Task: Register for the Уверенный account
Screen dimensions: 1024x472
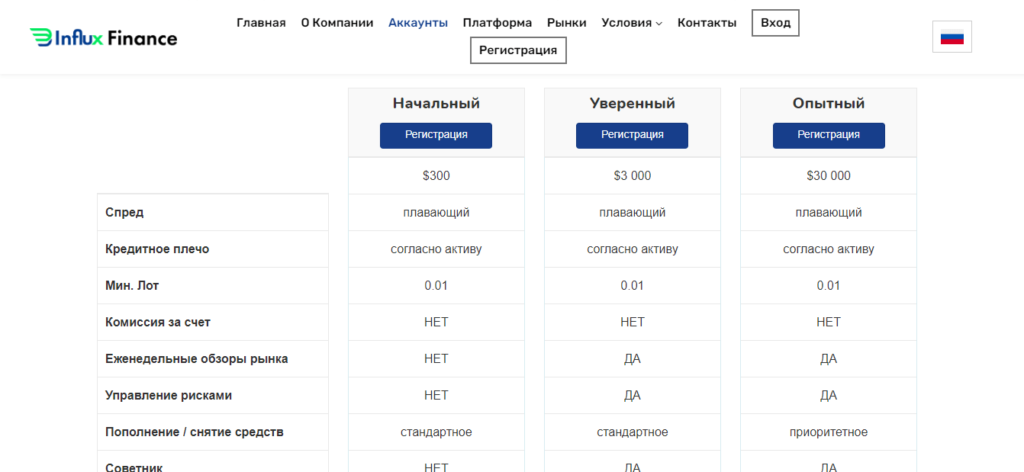Action: [x=632, y=135]
